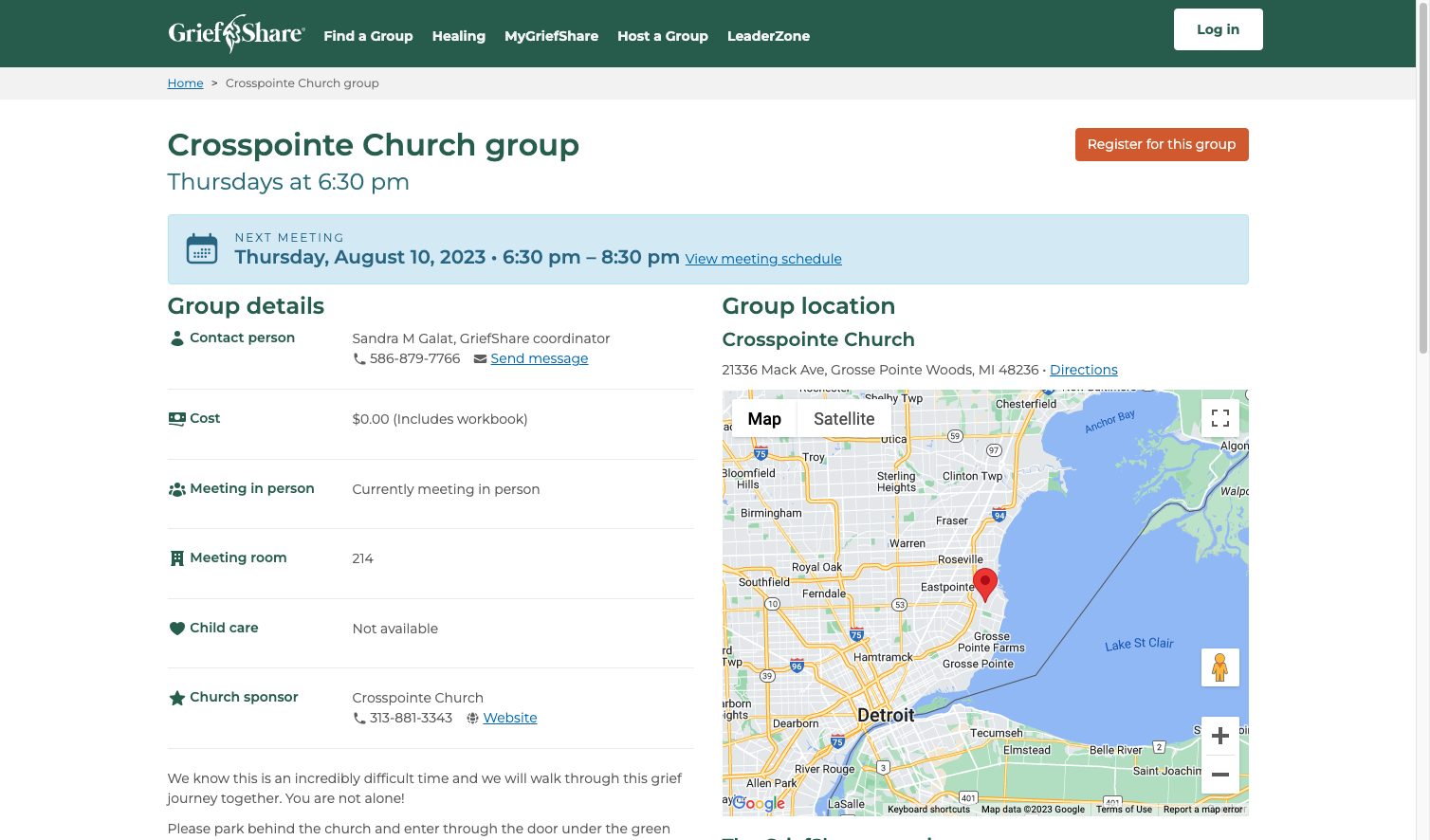Click the Meeting room building icon

(176, 558)
